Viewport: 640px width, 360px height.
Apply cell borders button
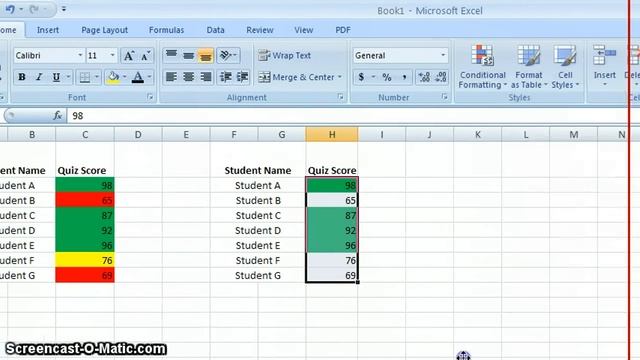pos(84,77)
